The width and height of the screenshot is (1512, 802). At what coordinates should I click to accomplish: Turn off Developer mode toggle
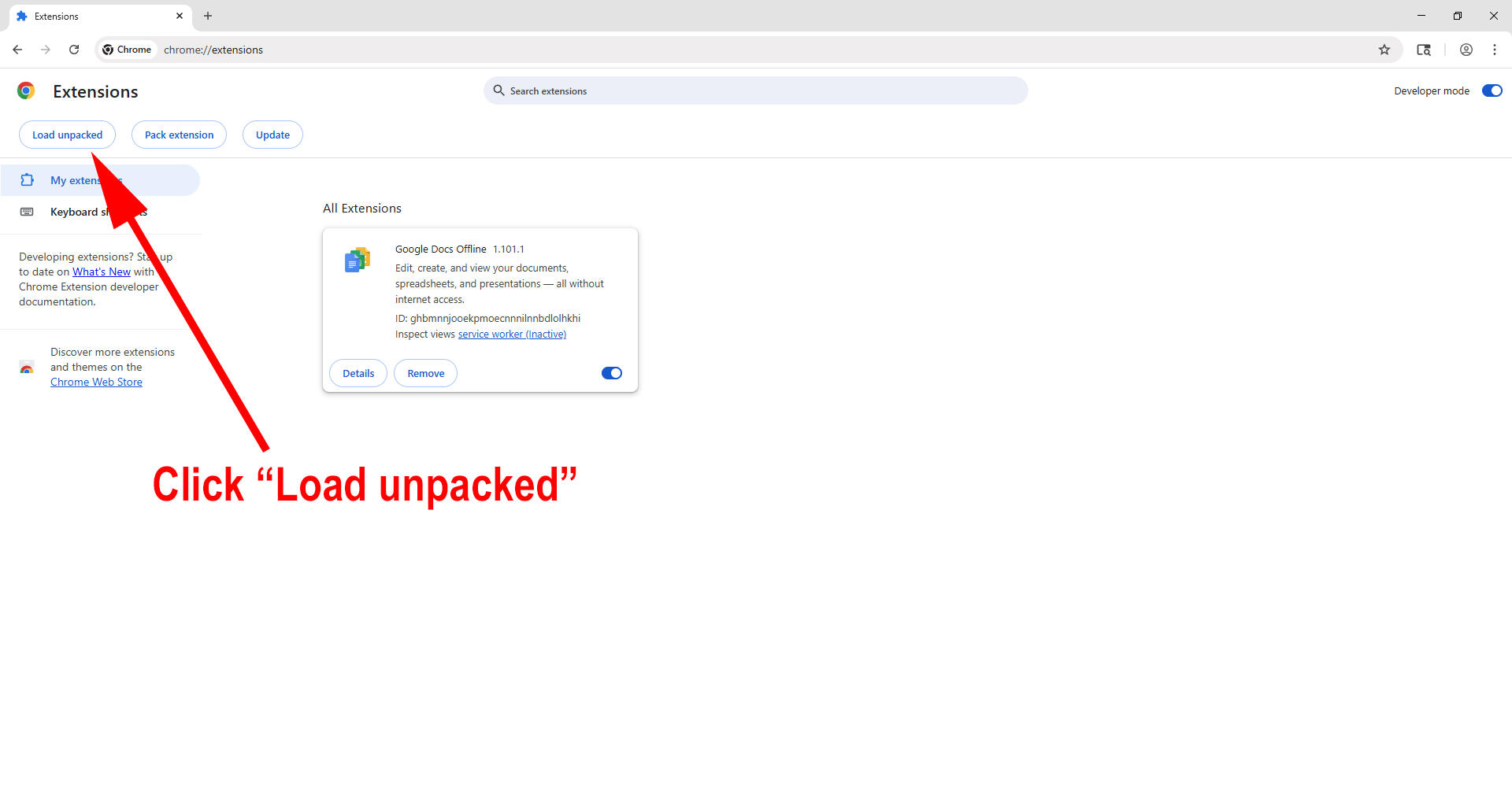coord(1492,91)
